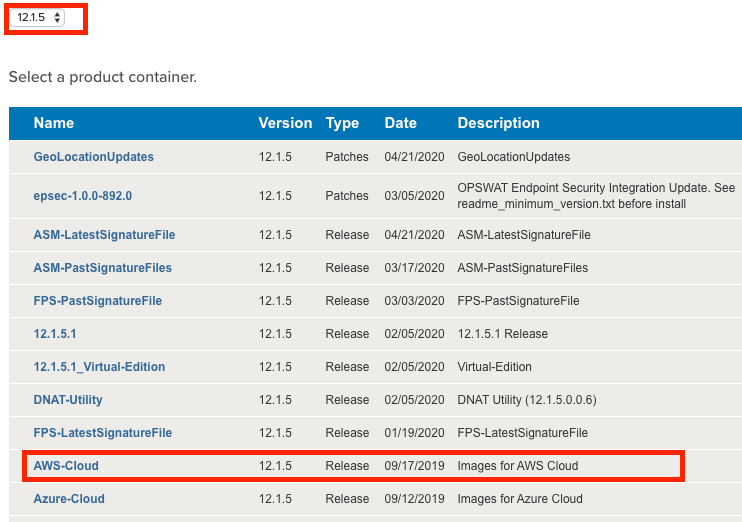Click the Name column header

pos(54,123)
